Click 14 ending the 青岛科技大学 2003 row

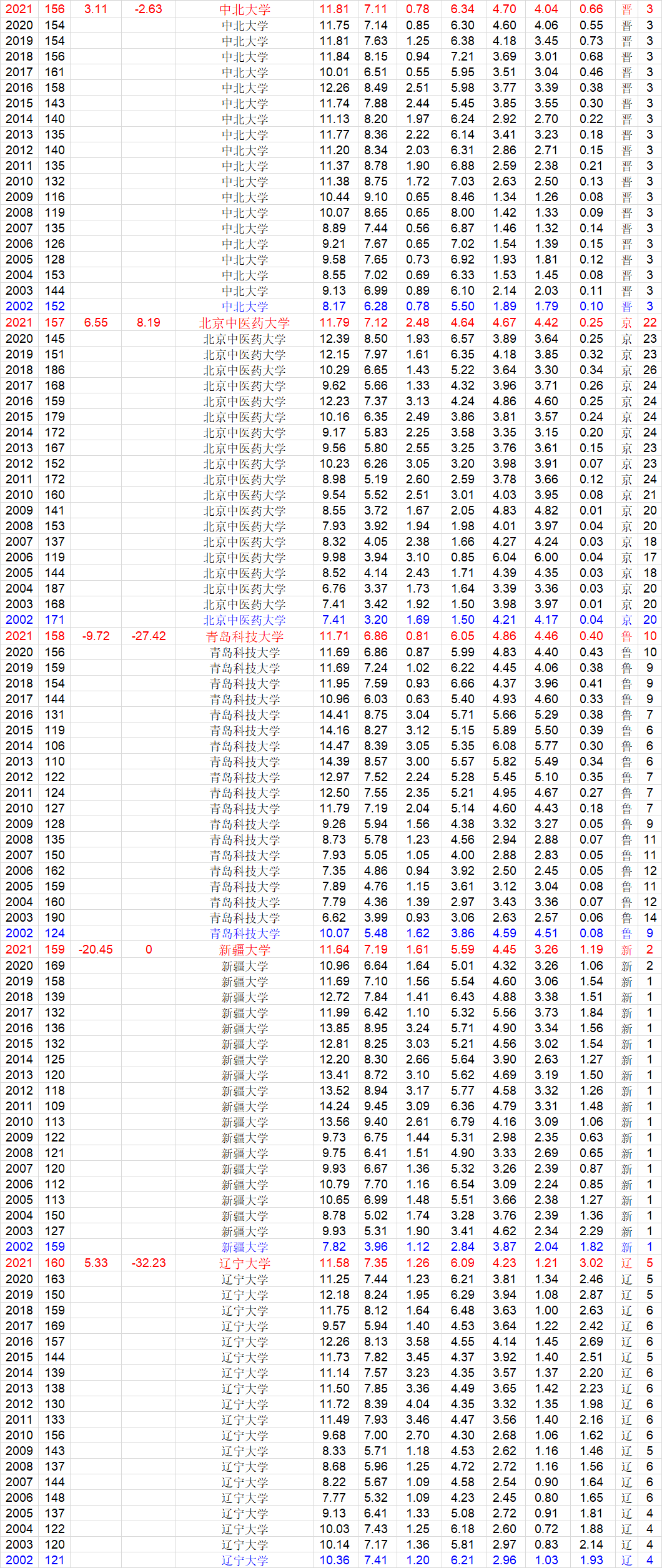tap(650, 918)
